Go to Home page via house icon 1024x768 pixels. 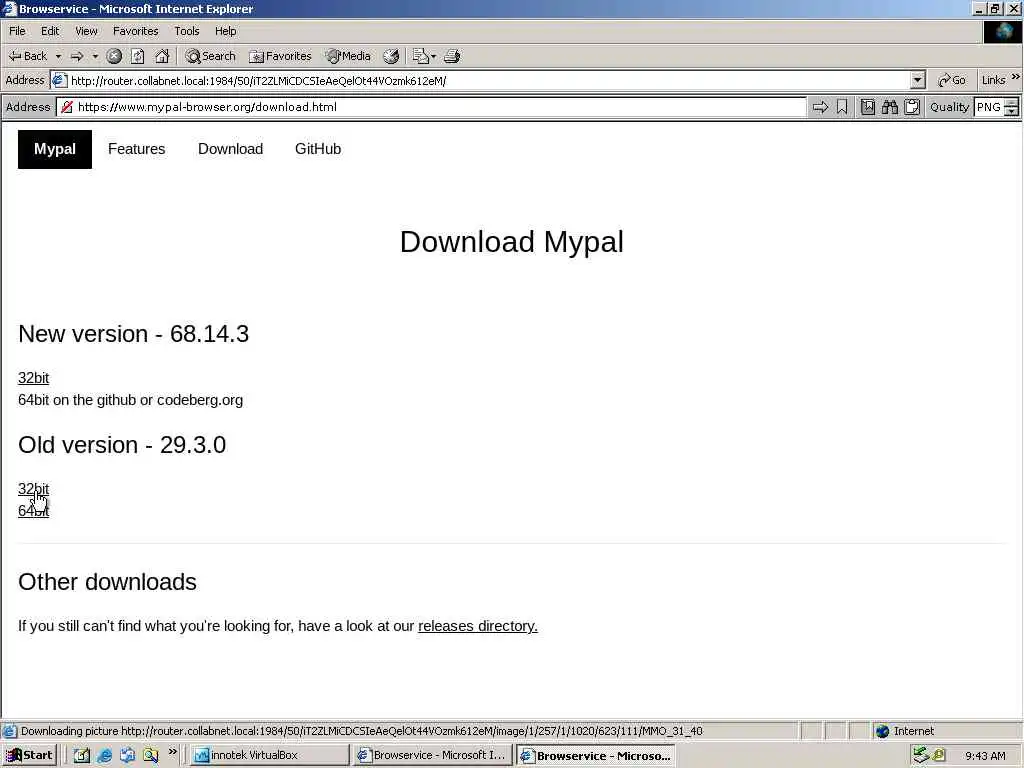point(162,56)
